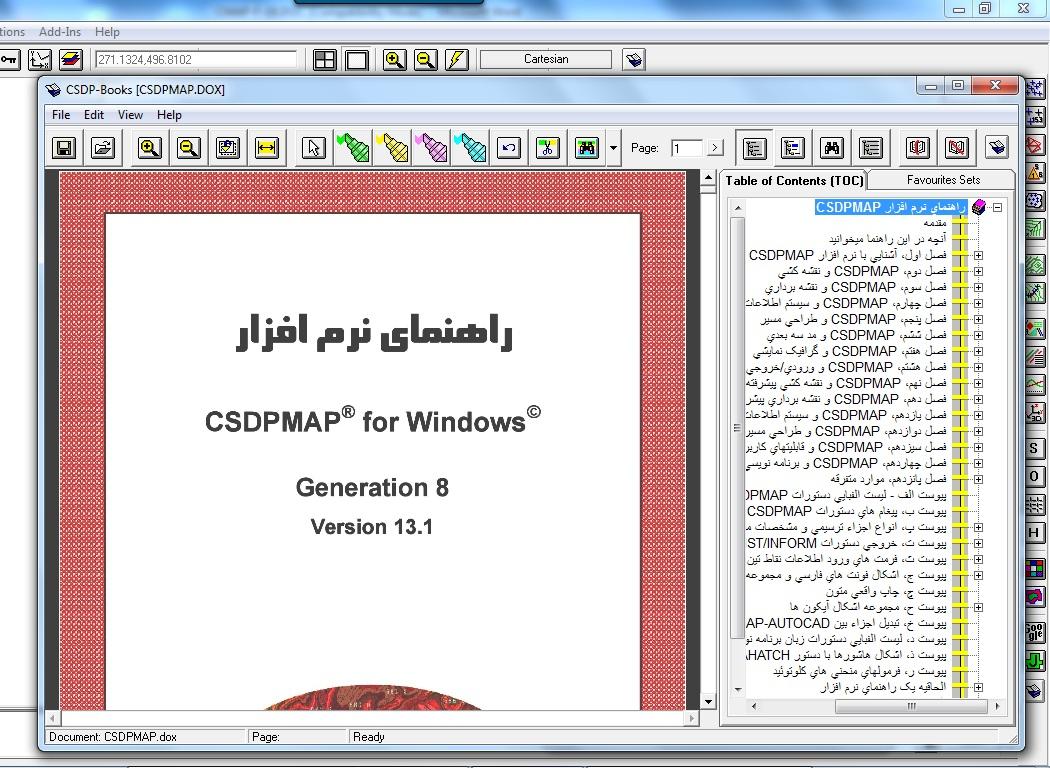Open CSDP-Books Help menu
This screenshot has width=1050, height=768.
pos(169,114)
